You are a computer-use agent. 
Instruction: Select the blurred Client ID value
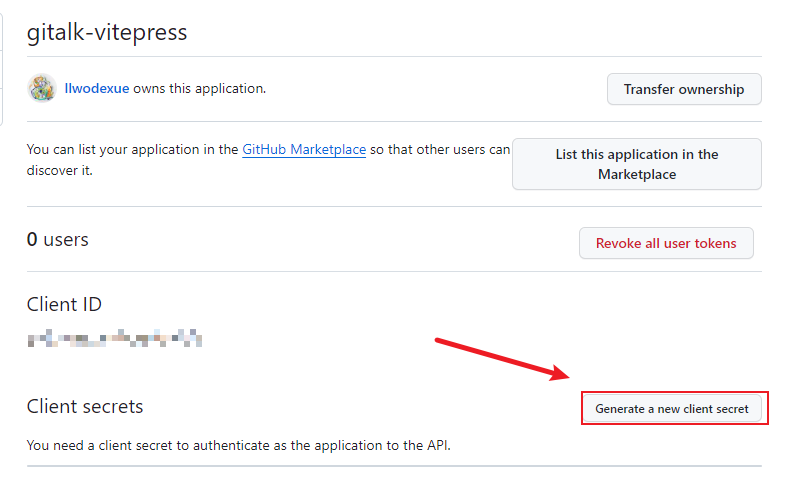pyautogui.click(x=115, y=338)
